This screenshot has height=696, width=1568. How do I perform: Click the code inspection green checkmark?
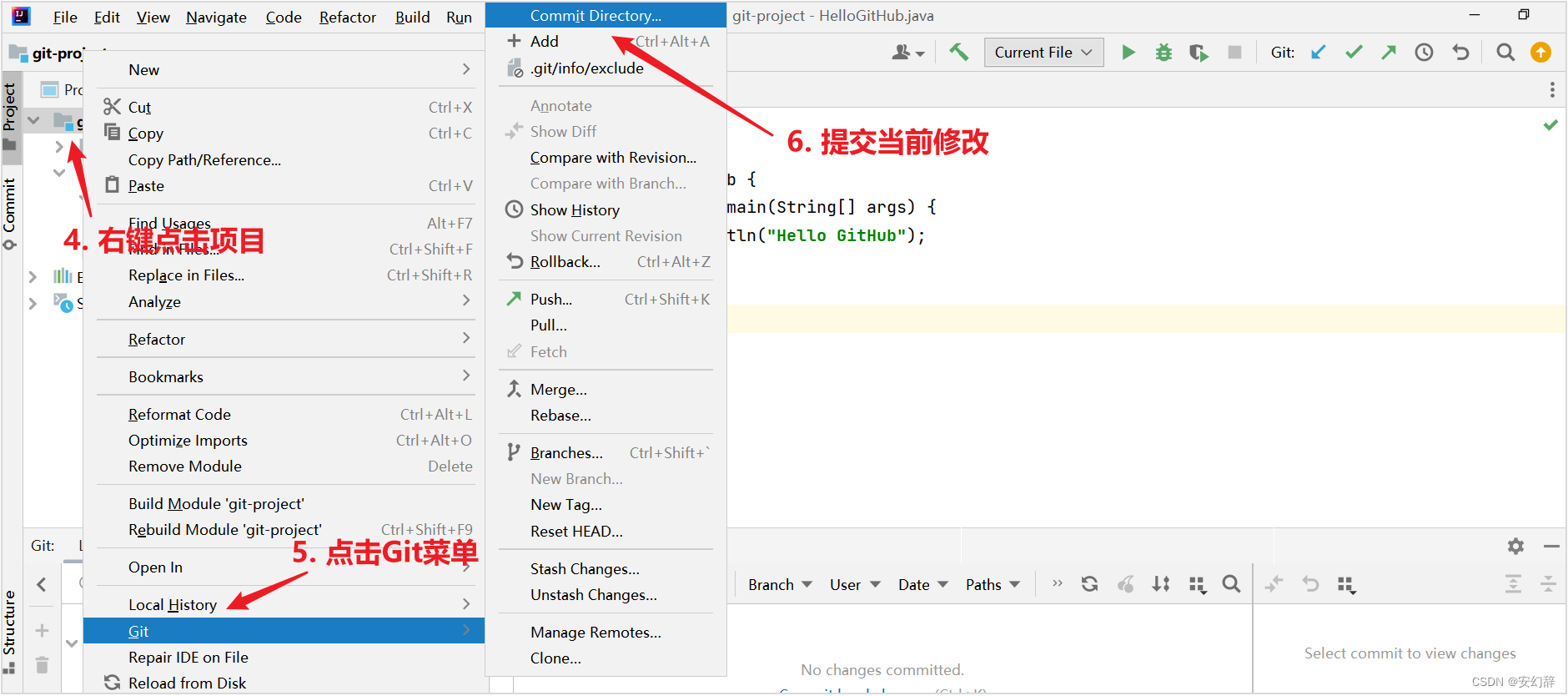coord(1550,125)
